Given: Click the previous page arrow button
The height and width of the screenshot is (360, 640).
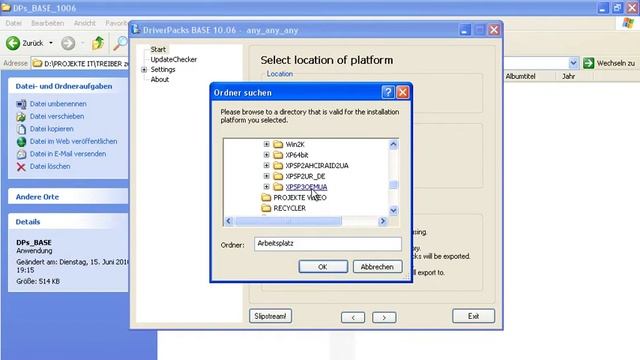Looking at the screenshot, I should pyautogui.click(x=353, y=317).
